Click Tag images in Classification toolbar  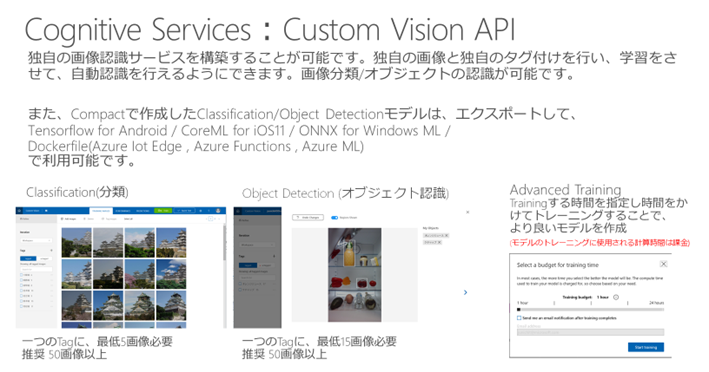click(x=109, y=219)
